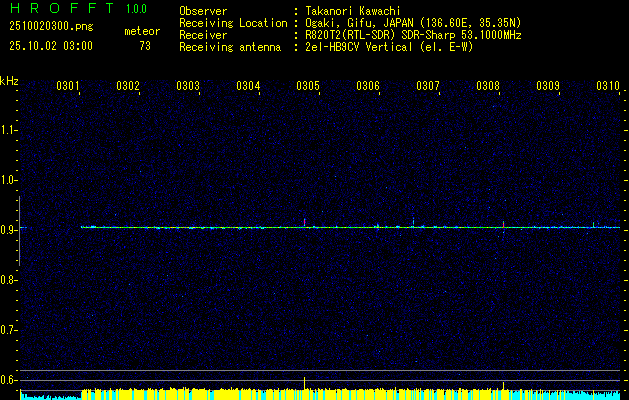
Task: Click the 0306 time axis label
Action: tap(368, 86)
